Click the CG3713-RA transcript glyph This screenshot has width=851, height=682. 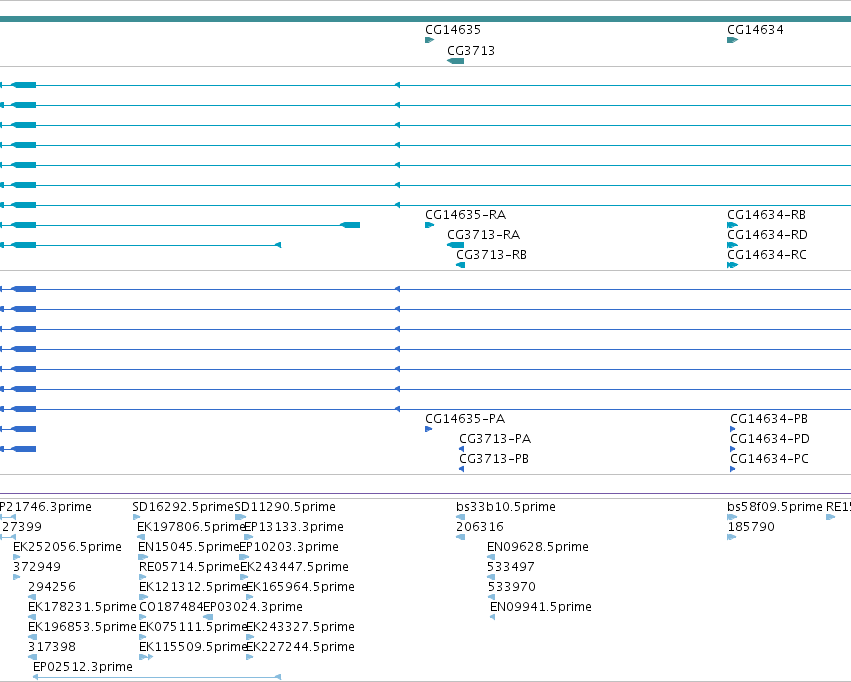pyautogui.click(x=455, y=245)
